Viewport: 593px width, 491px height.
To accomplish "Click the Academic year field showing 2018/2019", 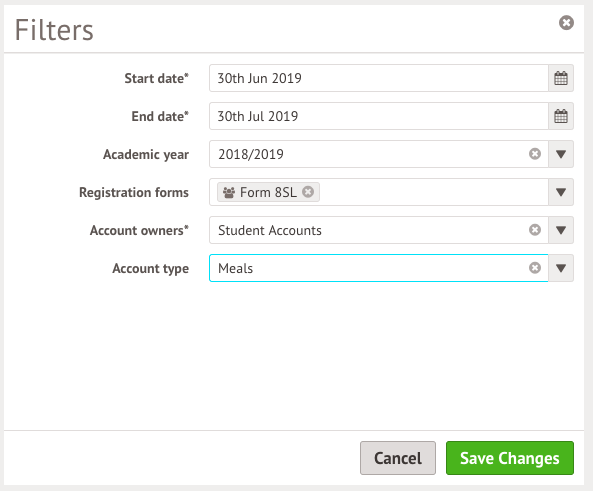I will coord(369,154).
